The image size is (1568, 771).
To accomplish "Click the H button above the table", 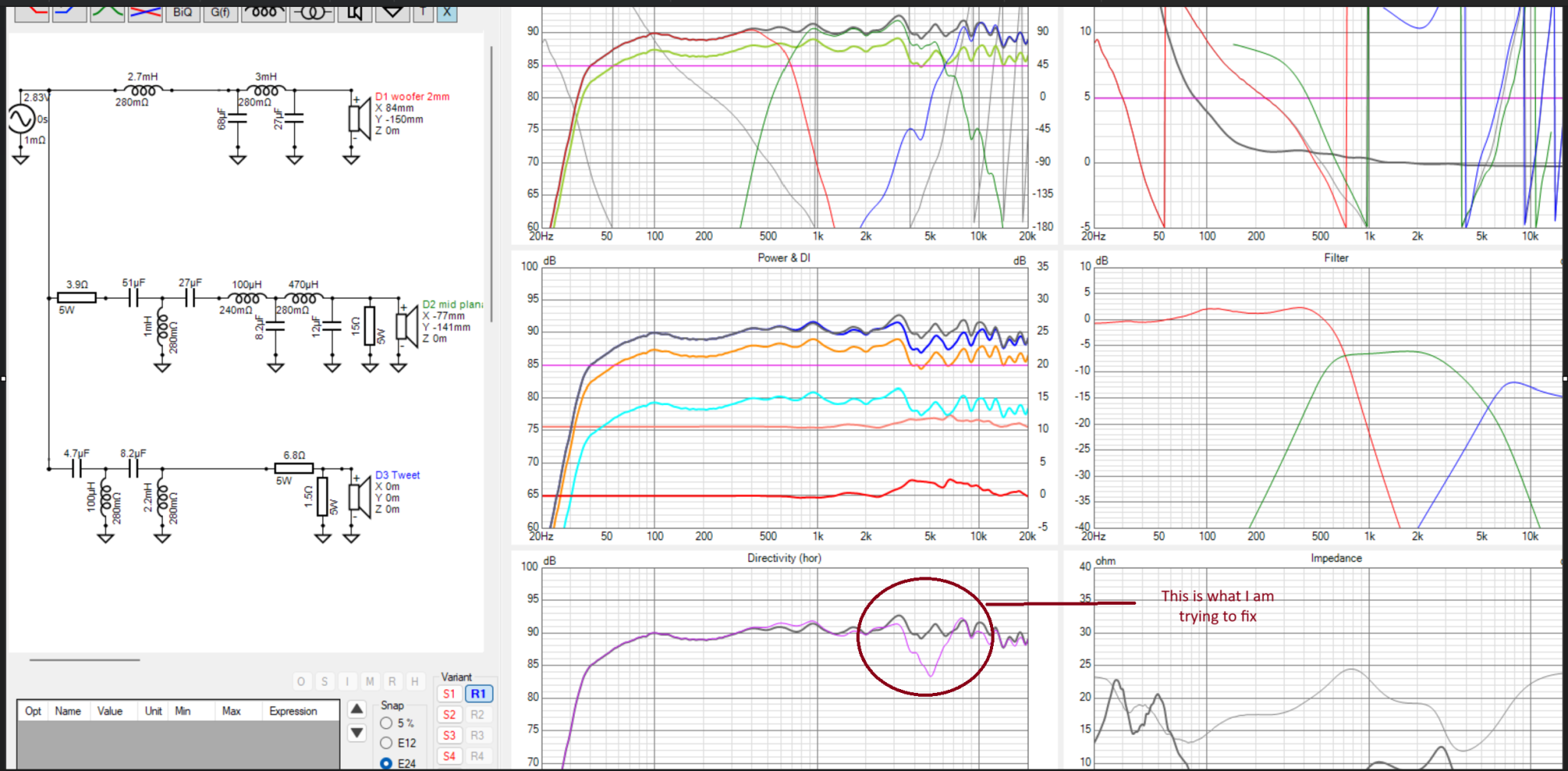I will 415,681.
